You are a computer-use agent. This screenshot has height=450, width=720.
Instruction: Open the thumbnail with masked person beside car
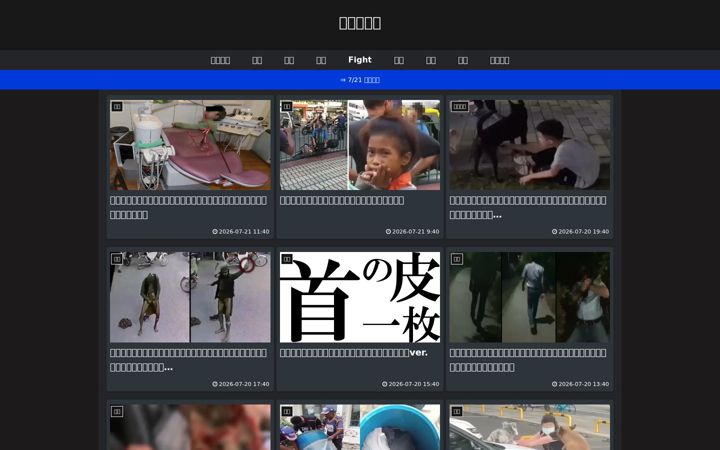[x=529, y=427]
